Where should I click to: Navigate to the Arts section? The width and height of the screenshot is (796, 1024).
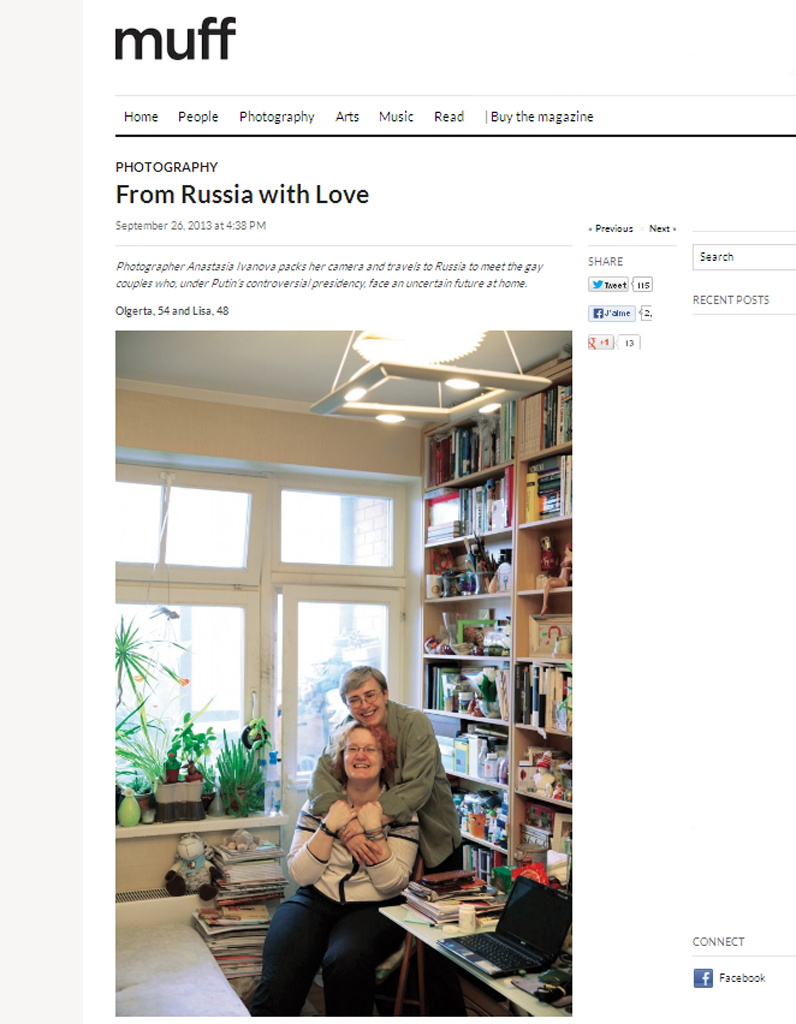[x=347, y=117]
